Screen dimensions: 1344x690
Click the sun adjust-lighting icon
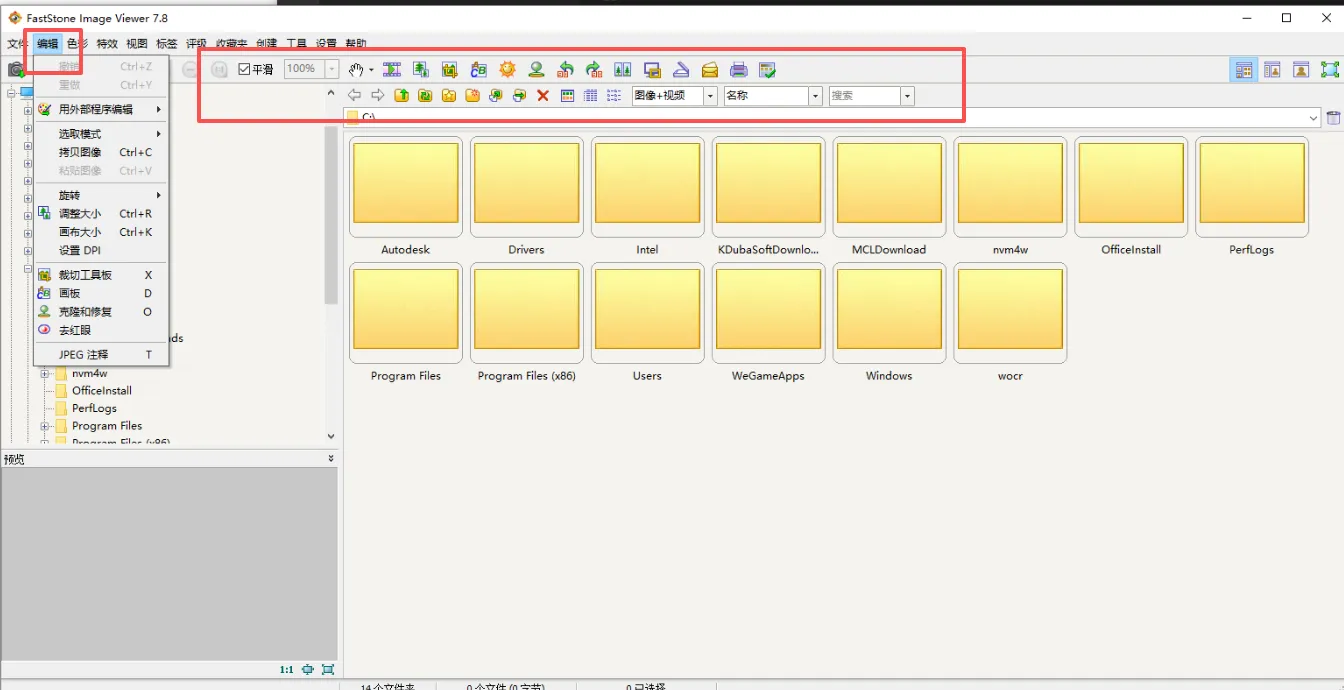click(507, 69)
